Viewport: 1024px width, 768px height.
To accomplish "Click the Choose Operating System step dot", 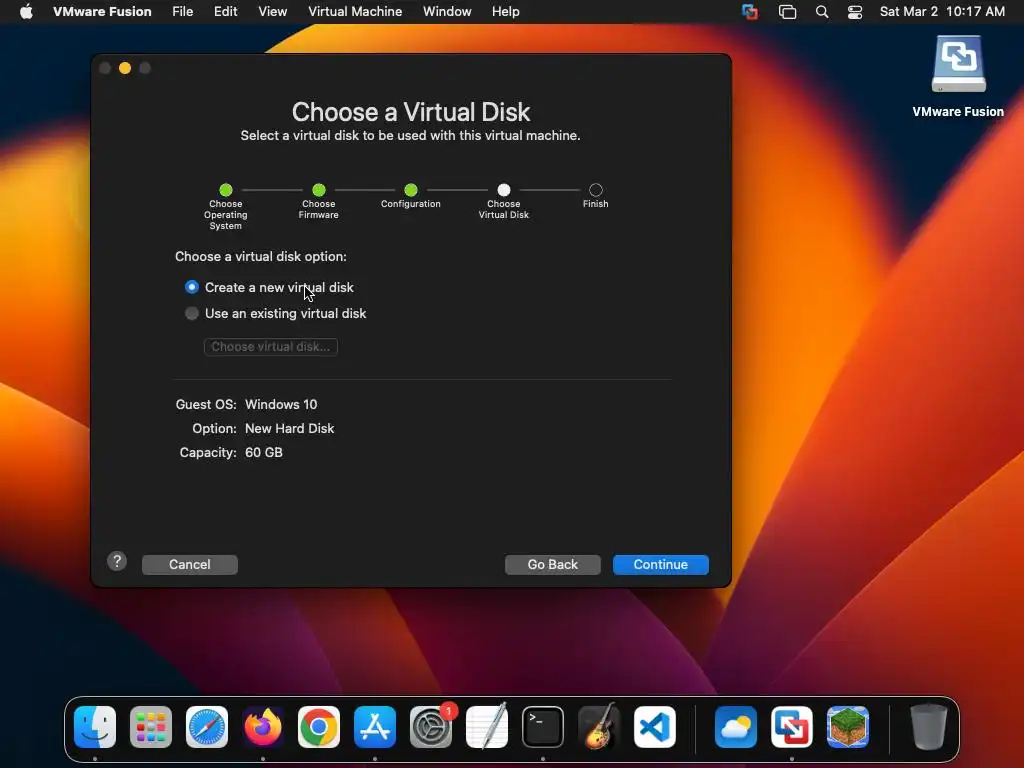I will click(x=226, y=190).
